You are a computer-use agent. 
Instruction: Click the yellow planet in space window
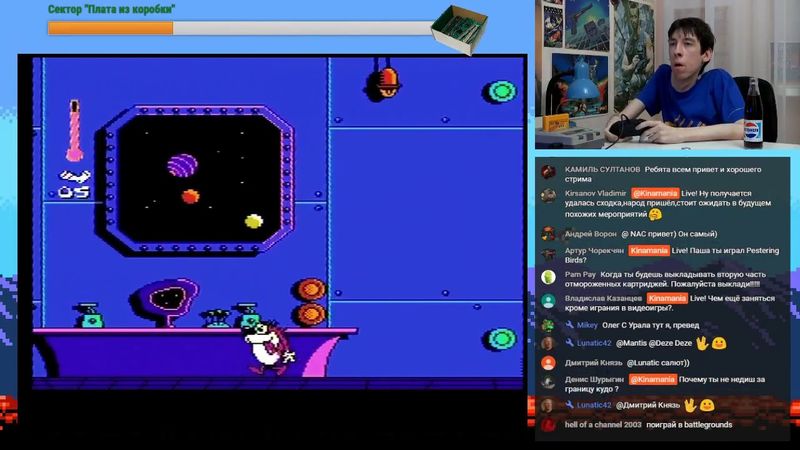254,220
